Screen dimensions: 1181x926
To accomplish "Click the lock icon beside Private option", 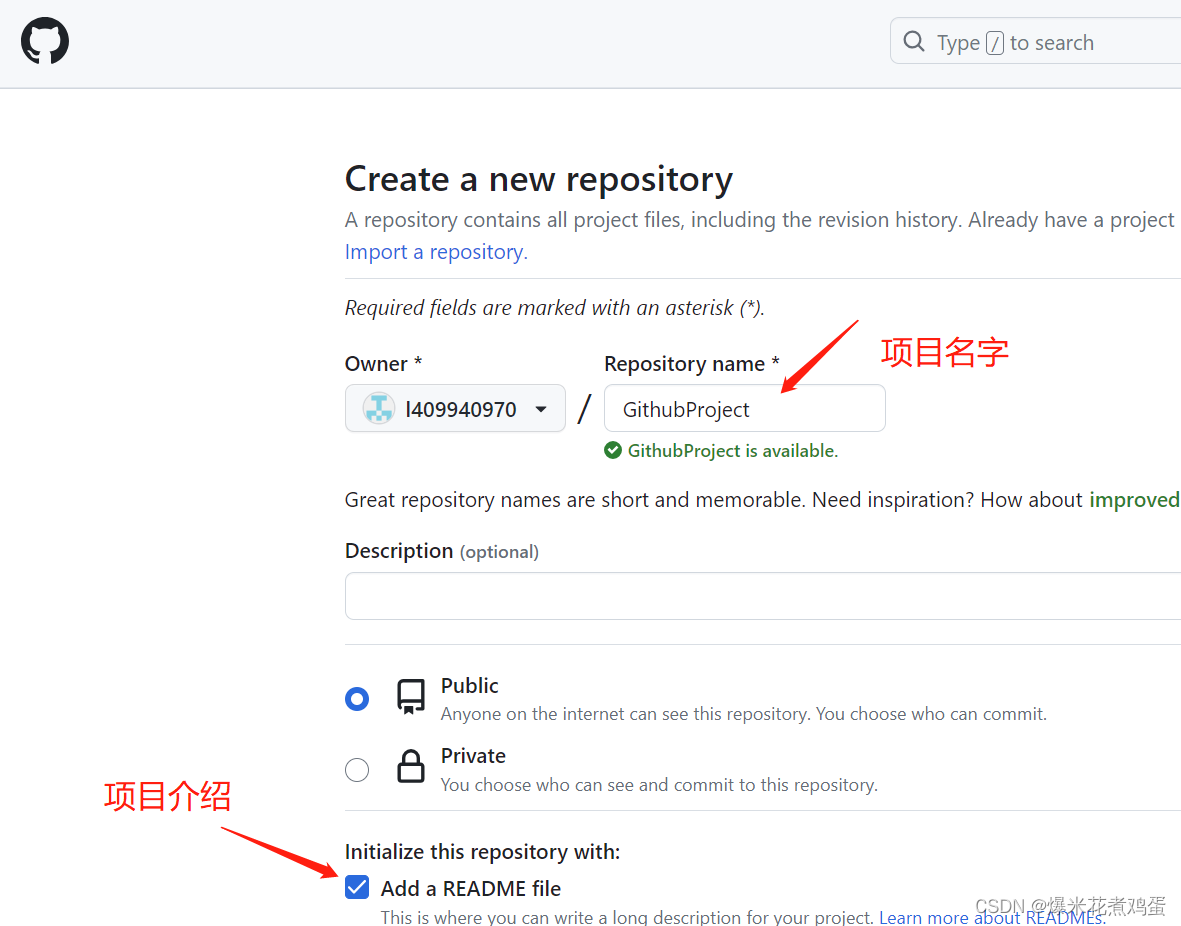I will 410,769.
